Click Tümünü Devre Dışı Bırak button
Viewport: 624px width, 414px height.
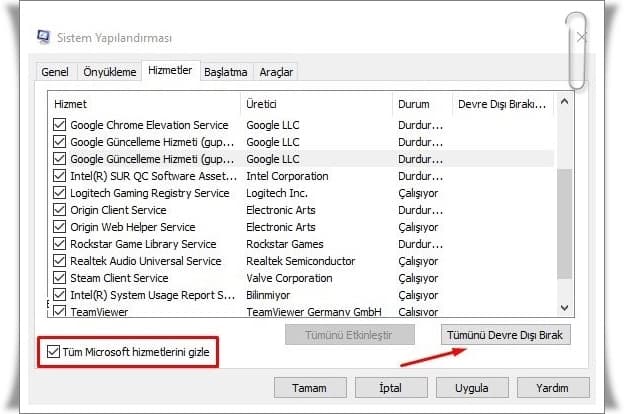[x=505, y=335]
